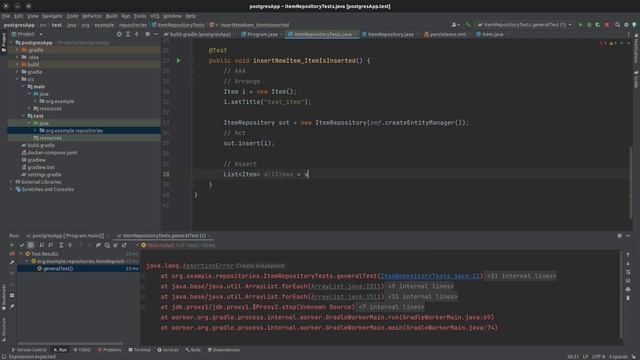640x360 pixels.
Task: Open the Dependencies tool window button
Action: pos(224,350)
